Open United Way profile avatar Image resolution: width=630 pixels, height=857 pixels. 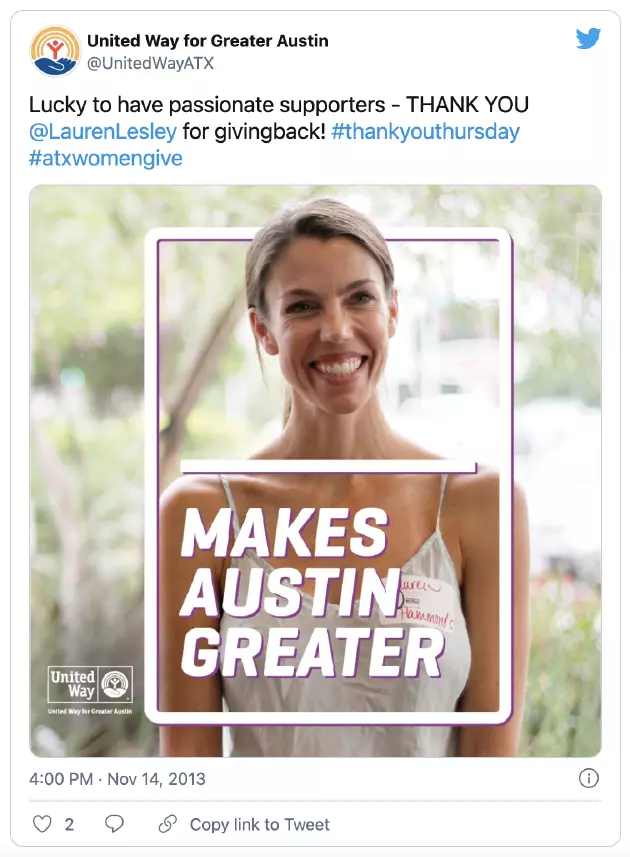tap(55, 51)
